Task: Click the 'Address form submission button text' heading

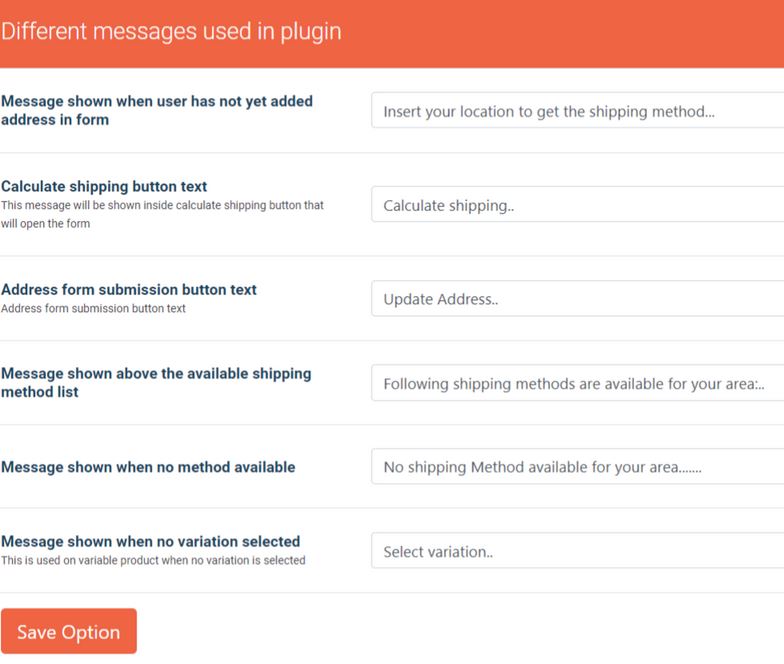Action: (x=129, y=290)
